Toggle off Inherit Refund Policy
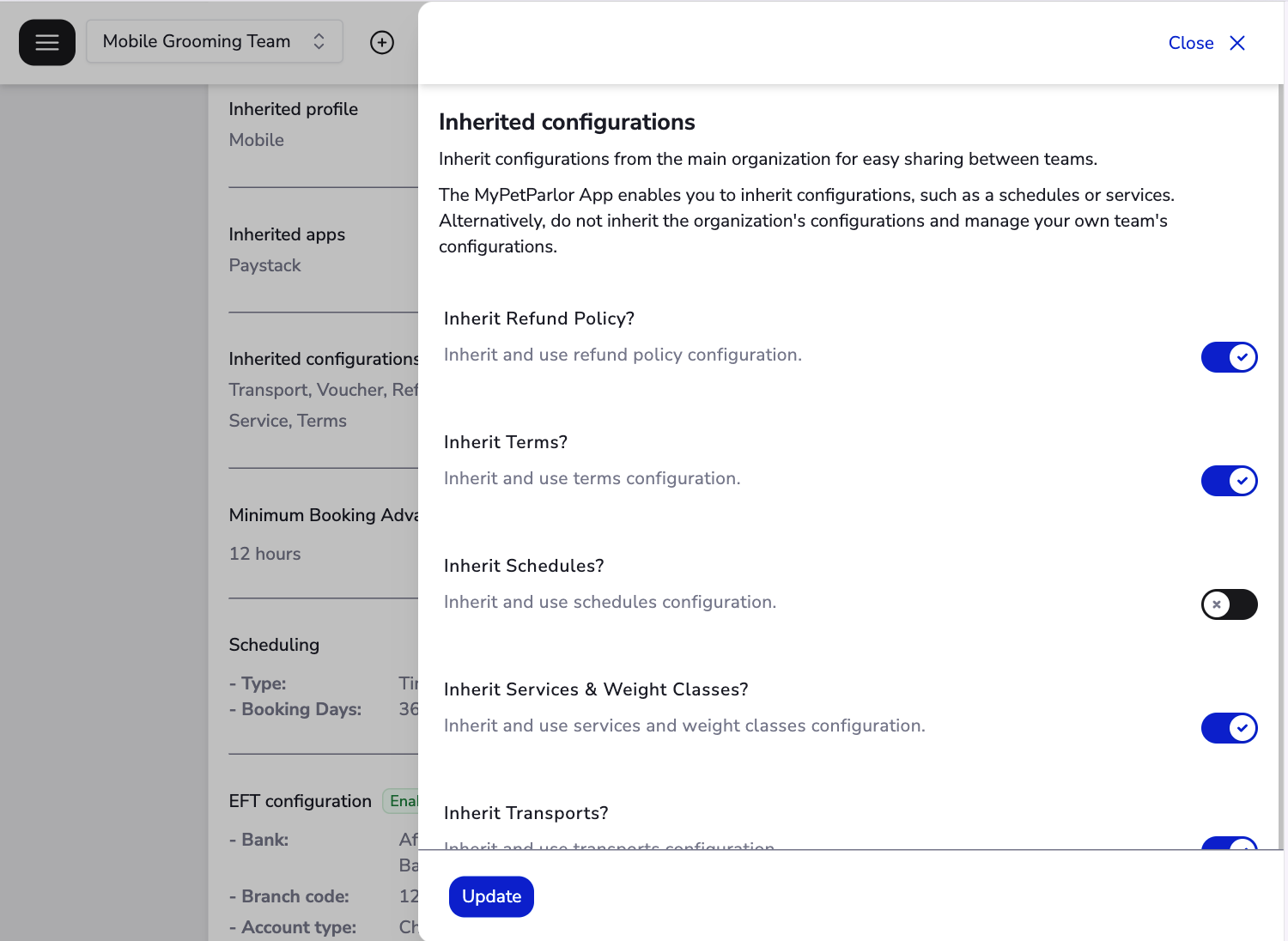This screenshot has height=941, width=1288. tap(1229, 357)
